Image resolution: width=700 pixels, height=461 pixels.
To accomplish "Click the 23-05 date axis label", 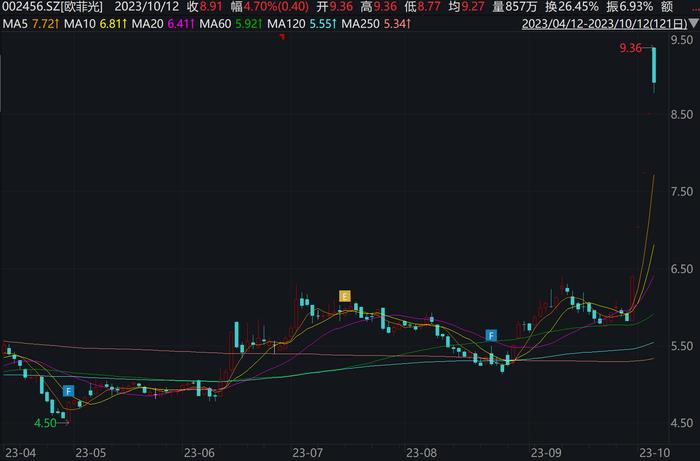I will (91, 453).
